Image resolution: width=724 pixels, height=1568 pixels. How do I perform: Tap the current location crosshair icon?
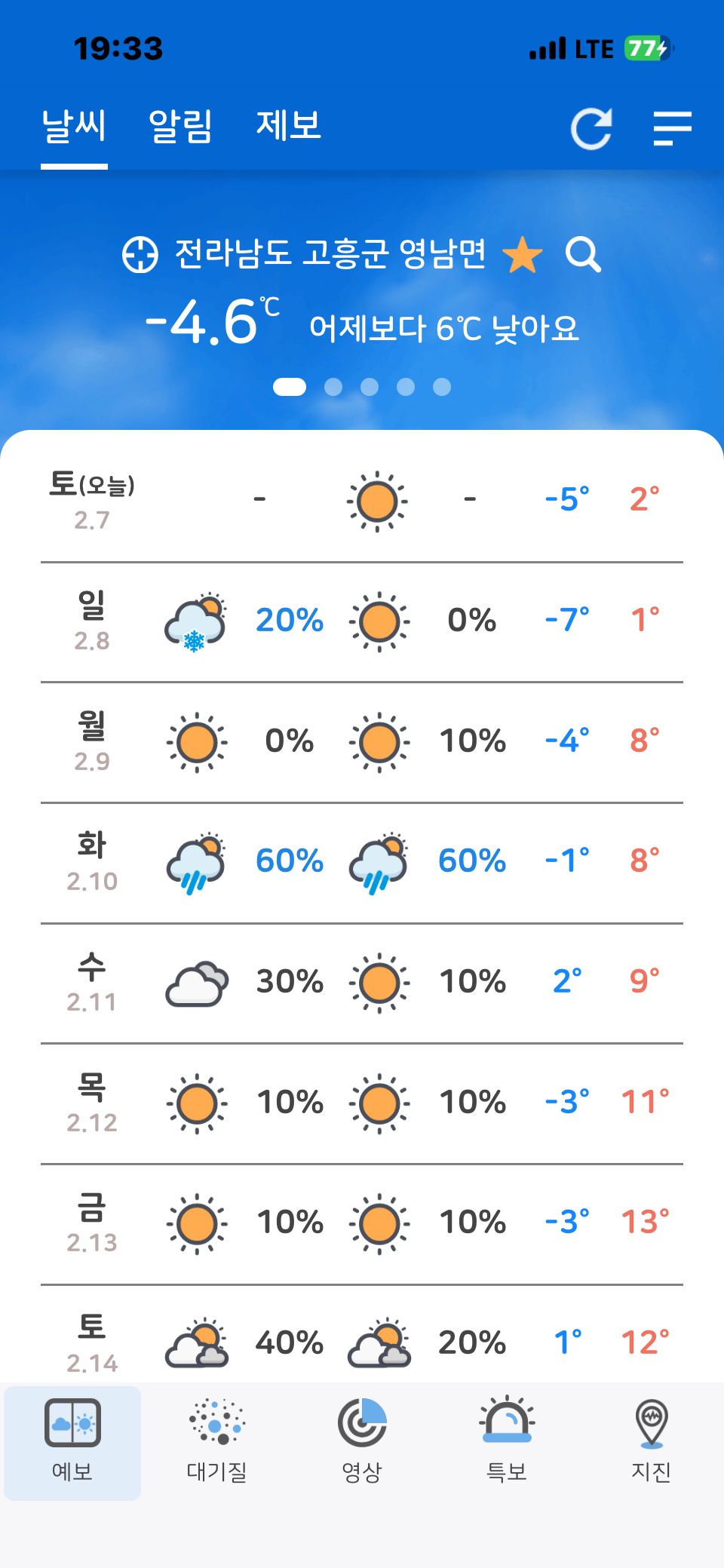(x=140, y=254)
